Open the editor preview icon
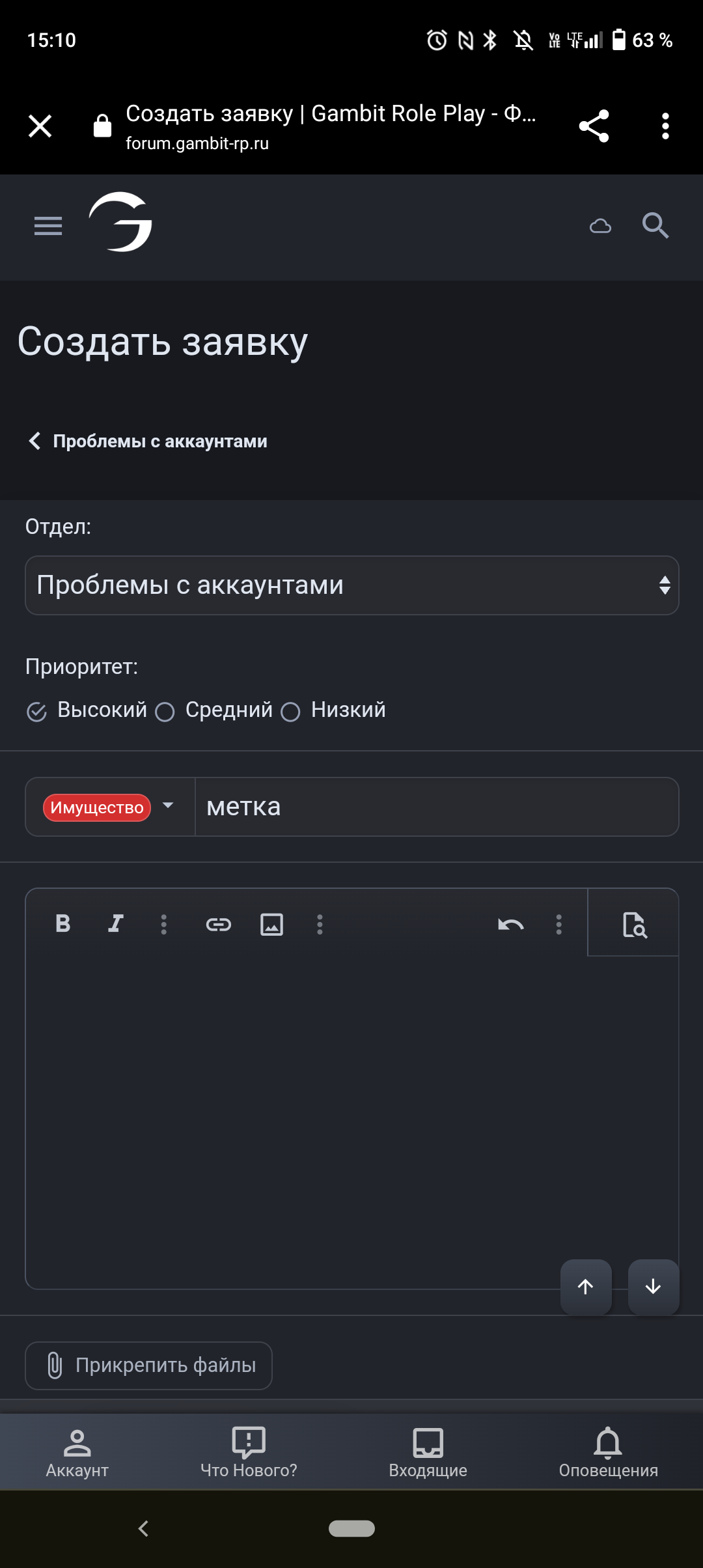 (634, 924)
